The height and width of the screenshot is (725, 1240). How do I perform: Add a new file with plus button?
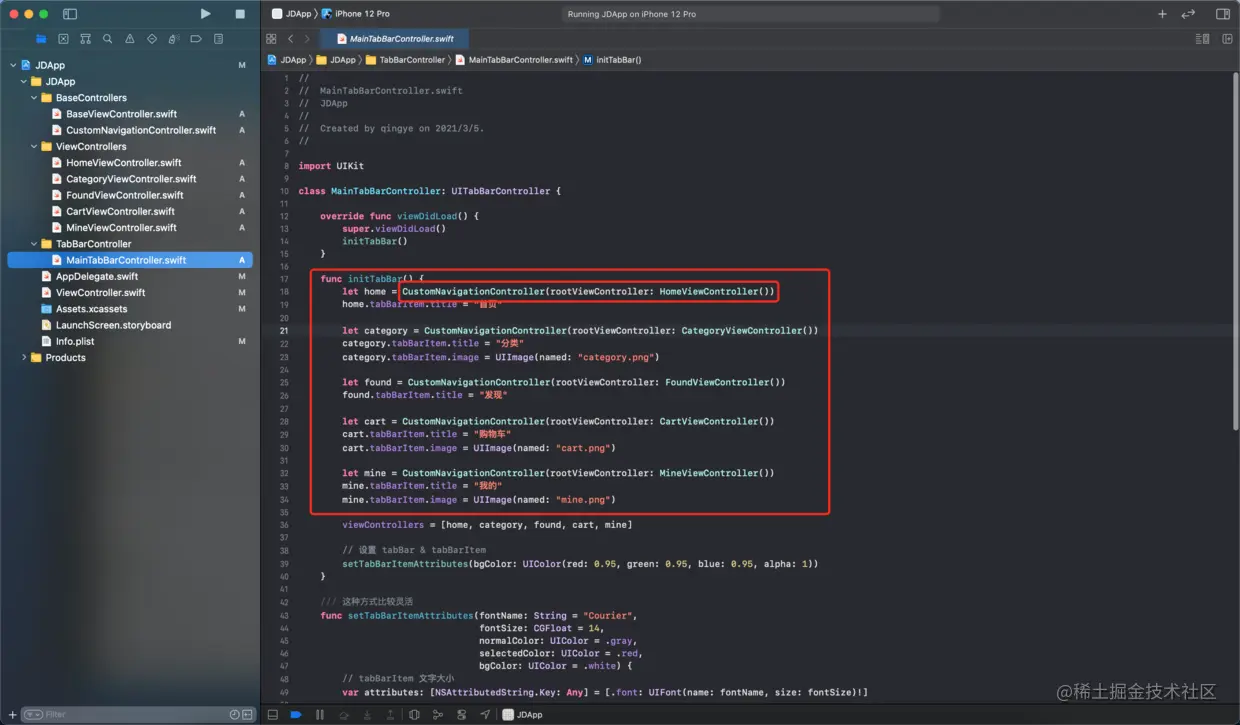12,715
